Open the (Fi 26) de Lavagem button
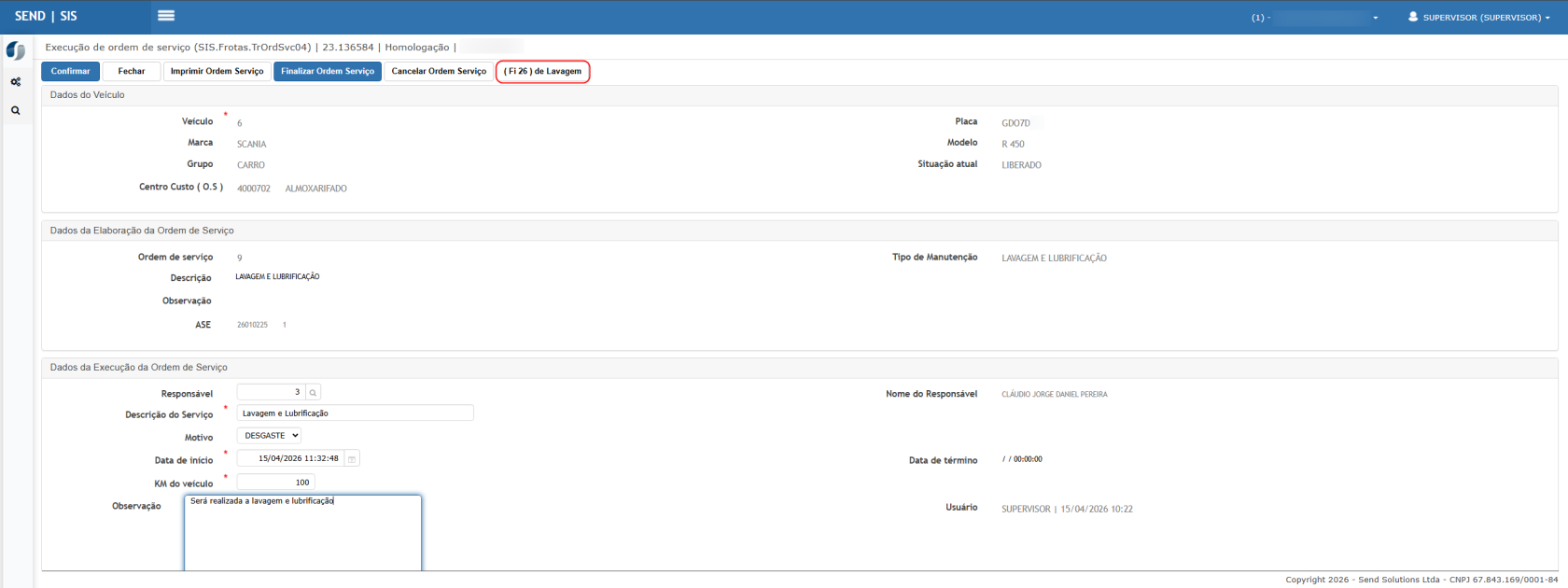 542,72
